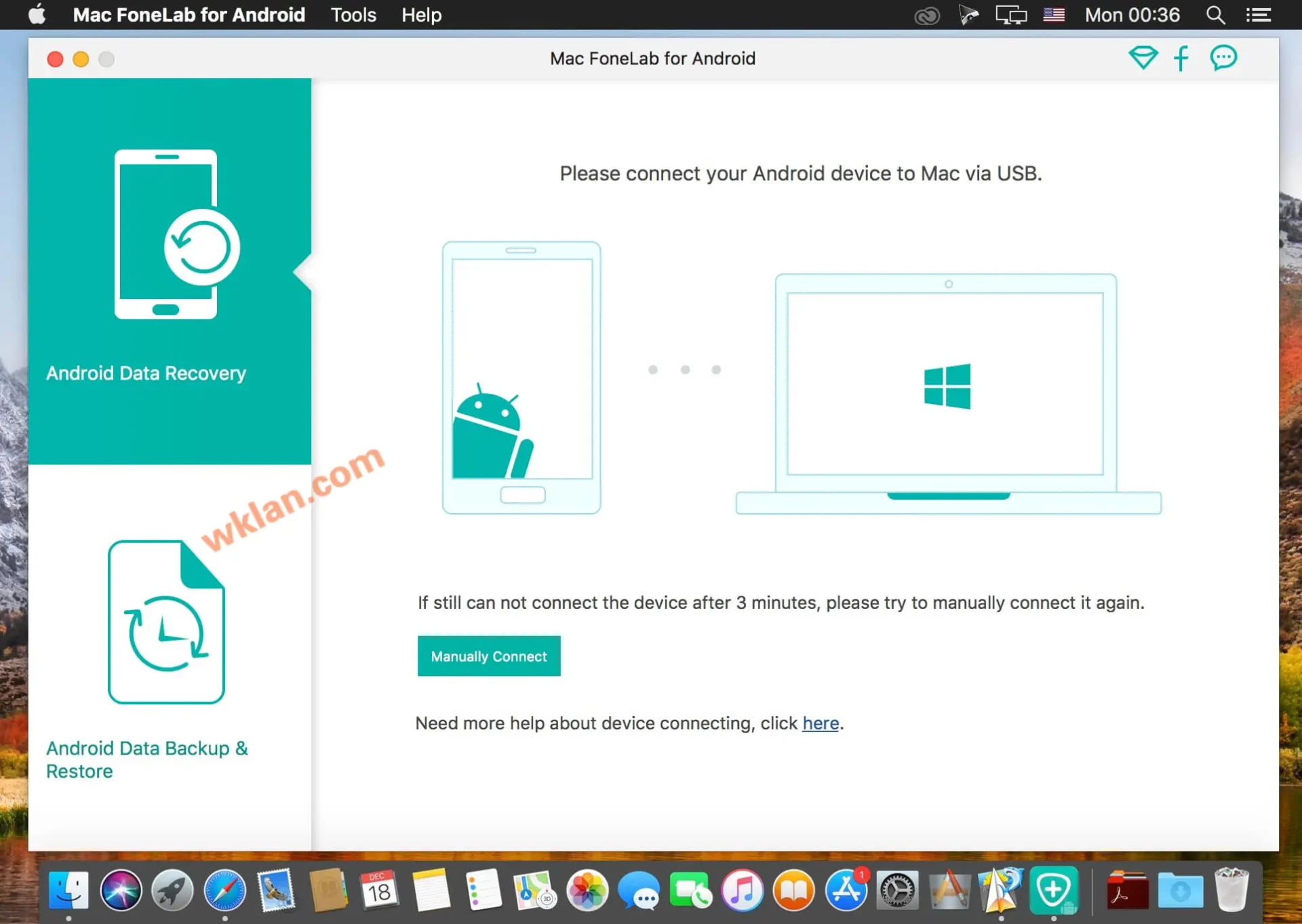Screen dimensions: 1302x924
Task: Click the connection animation dots indicator
Action: [x=685, y=369]
